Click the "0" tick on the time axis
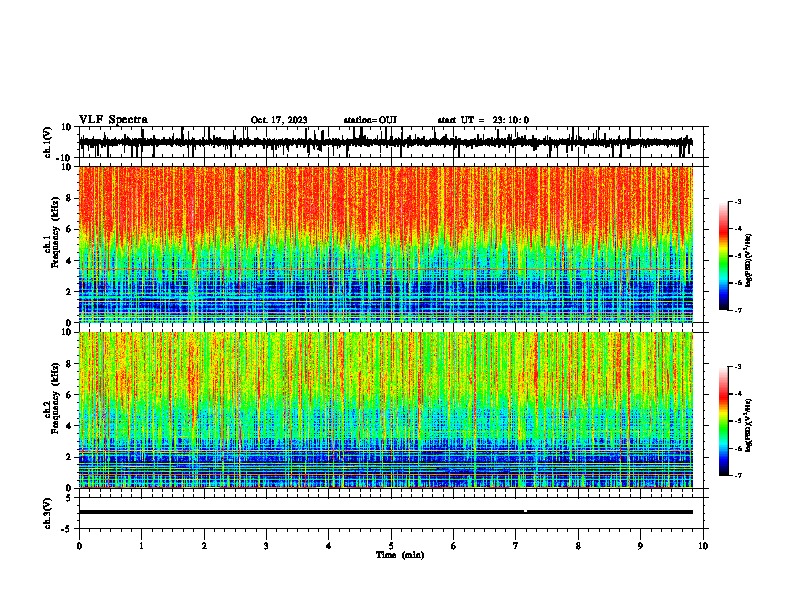 tap(79, 546)
